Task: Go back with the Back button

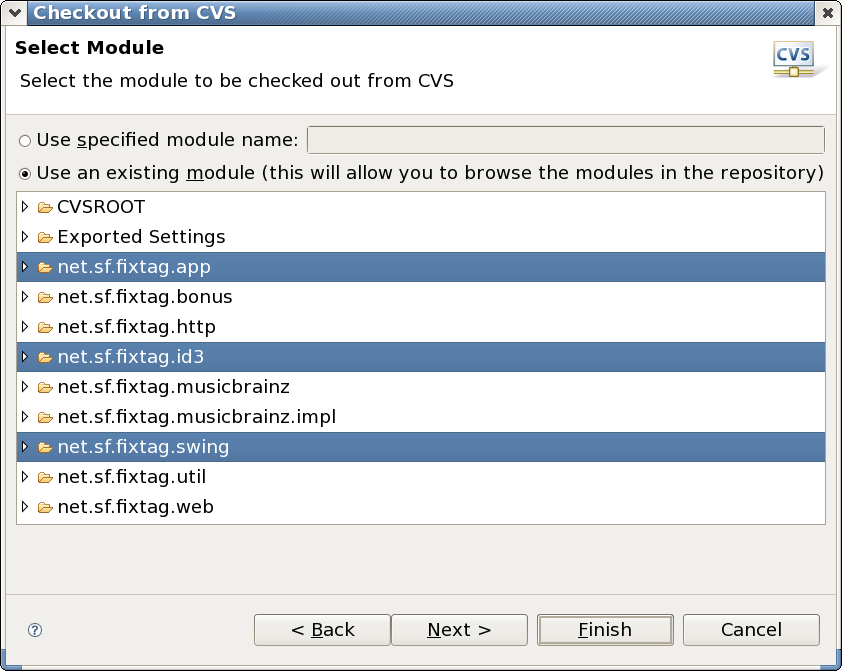Action: (x=322, y=630)
